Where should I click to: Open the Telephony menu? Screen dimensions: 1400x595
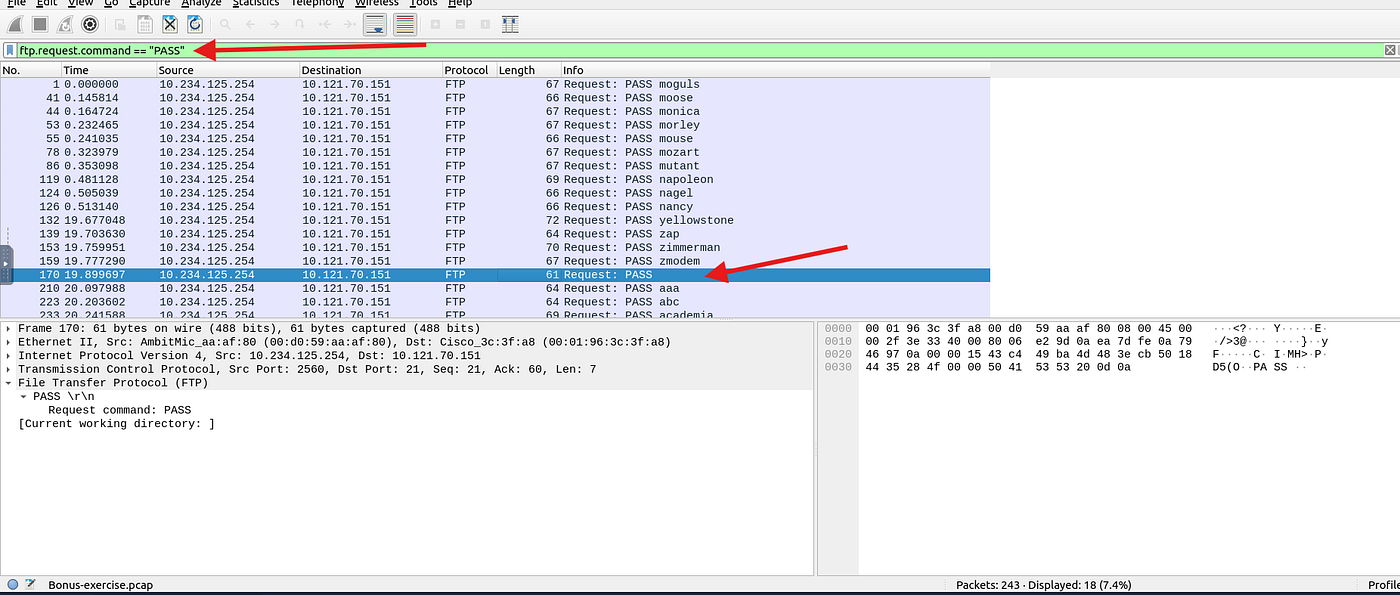point(318,3)
